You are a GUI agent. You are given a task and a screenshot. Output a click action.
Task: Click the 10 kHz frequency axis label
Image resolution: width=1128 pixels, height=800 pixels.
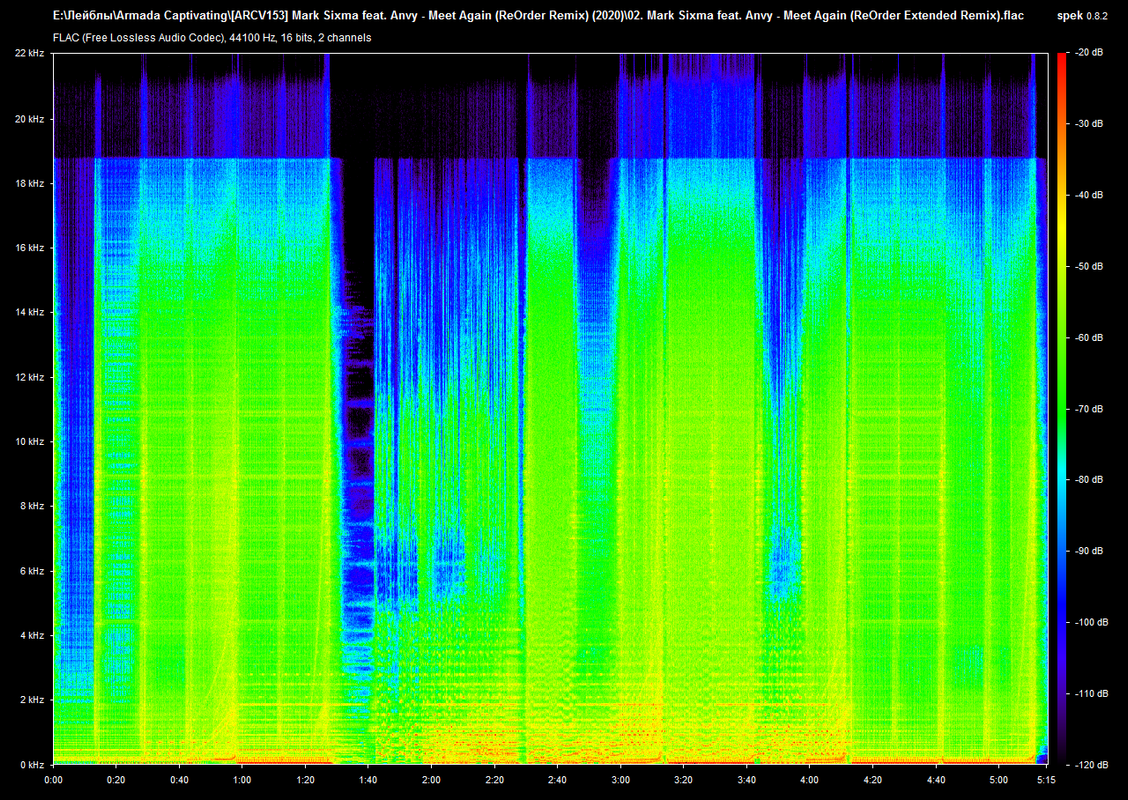[x=29, y=442]
